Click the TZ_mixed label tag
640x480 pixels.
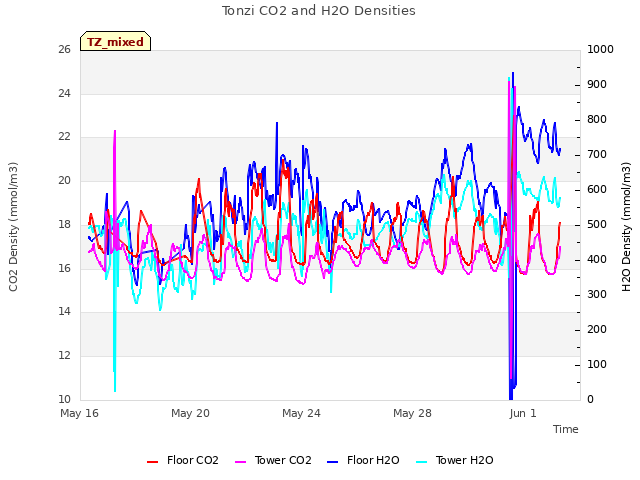[116, 41]
